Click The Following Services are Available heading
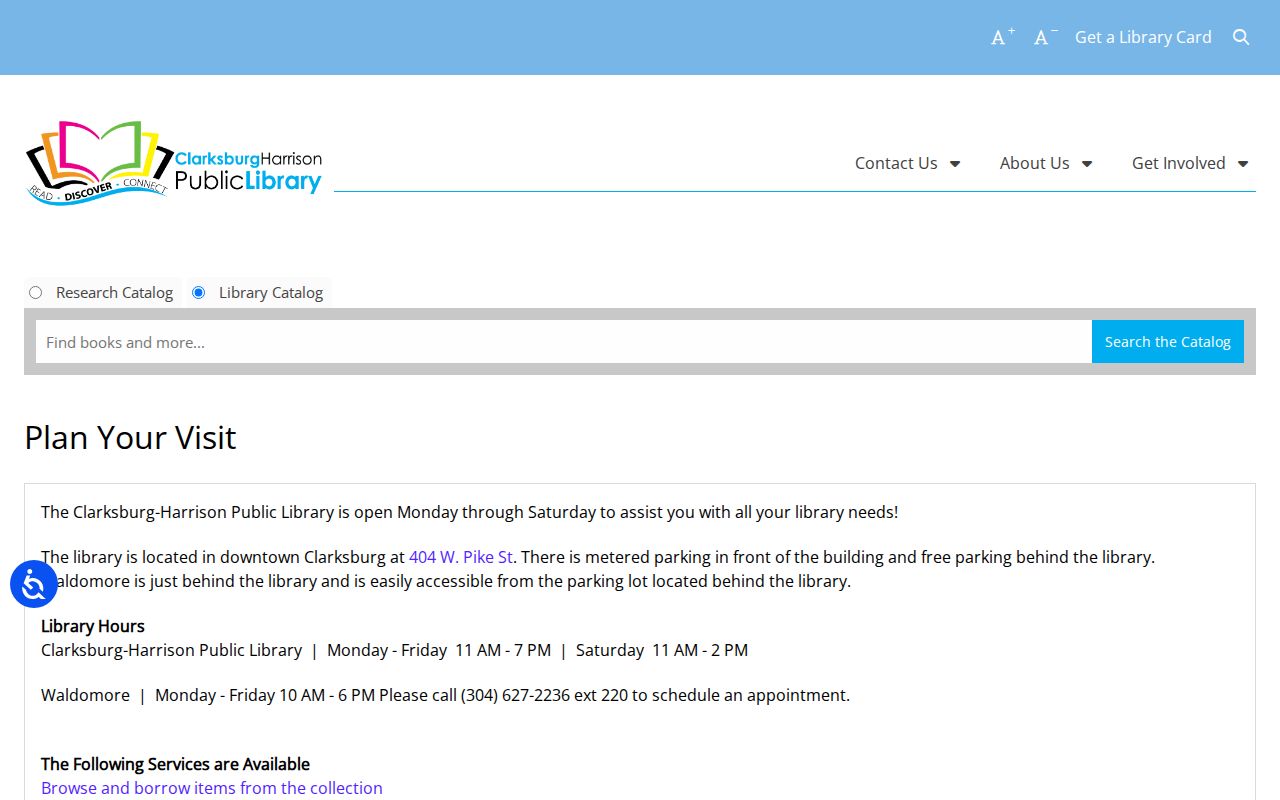The image size is (1280, 800). click(175, 764)
